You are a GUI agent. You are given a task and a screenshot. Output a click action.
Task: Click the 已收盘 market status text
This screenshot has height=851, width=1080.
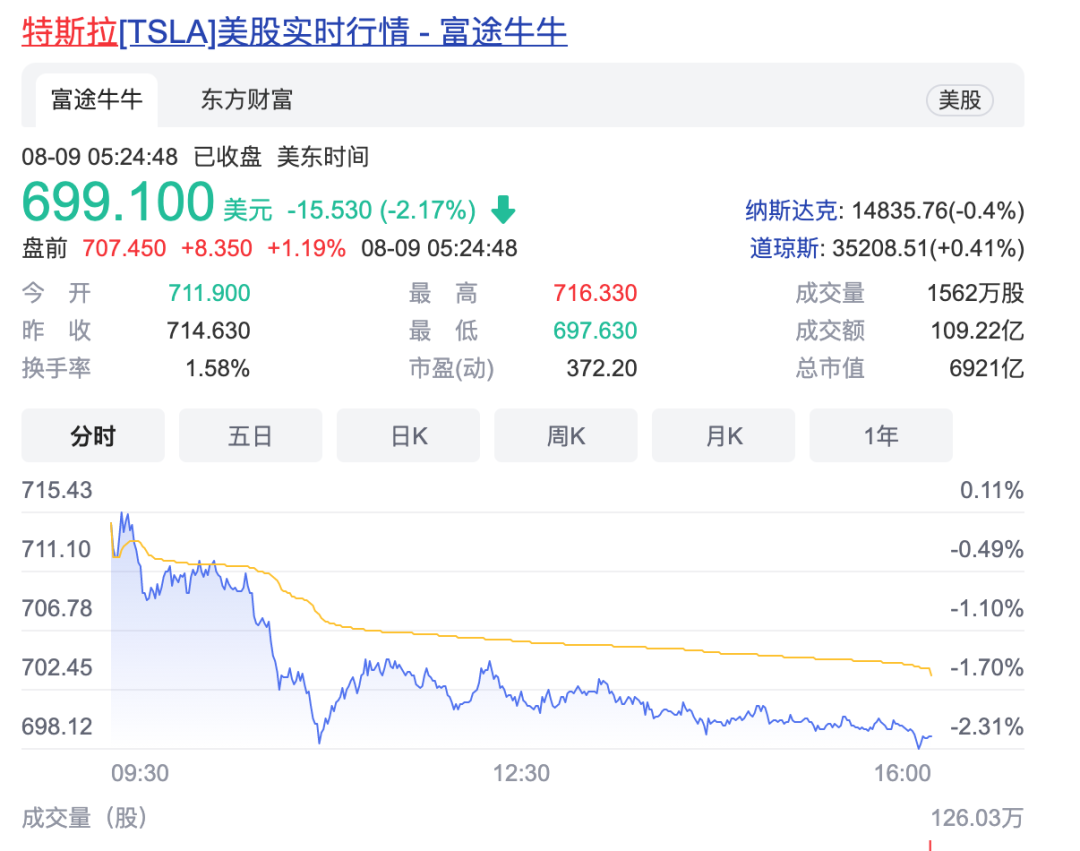tap(227, 157)
